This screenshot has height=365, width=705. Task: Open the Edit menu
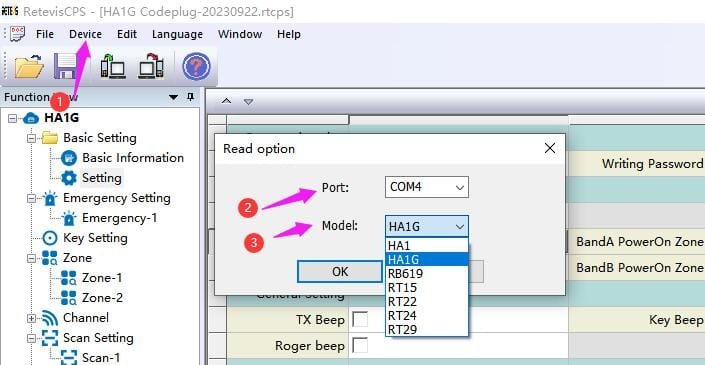[127, 34]
